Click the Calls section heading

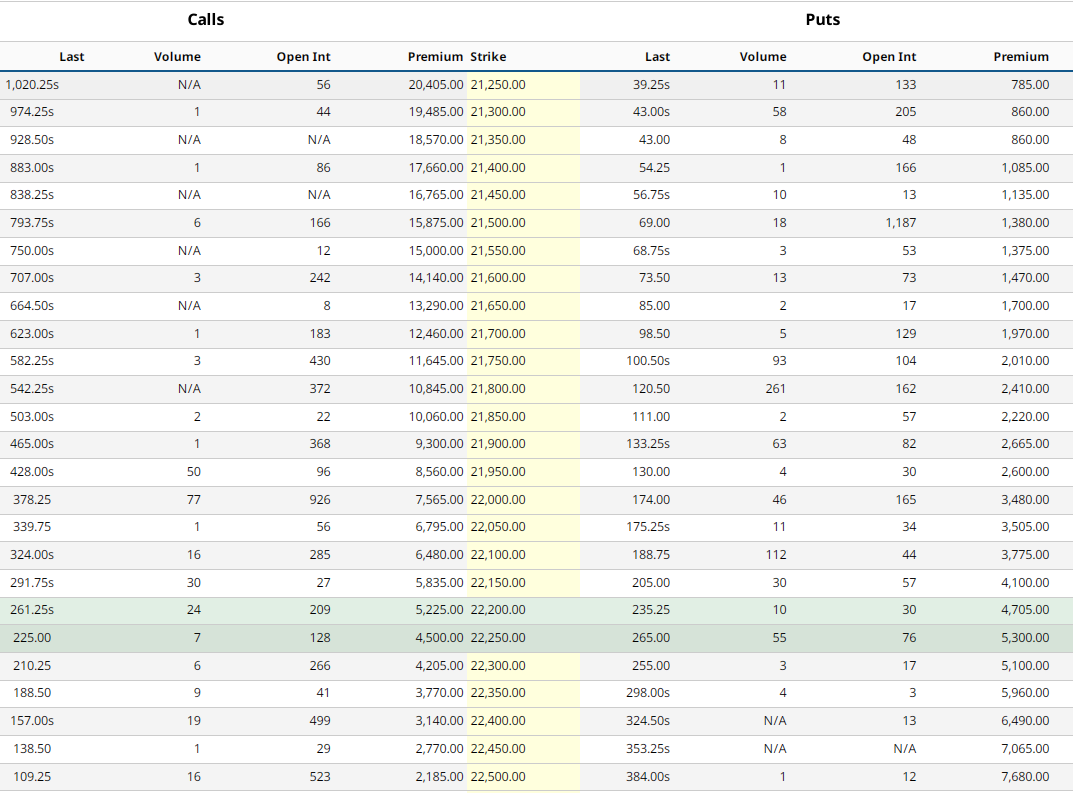pos(206,20)
